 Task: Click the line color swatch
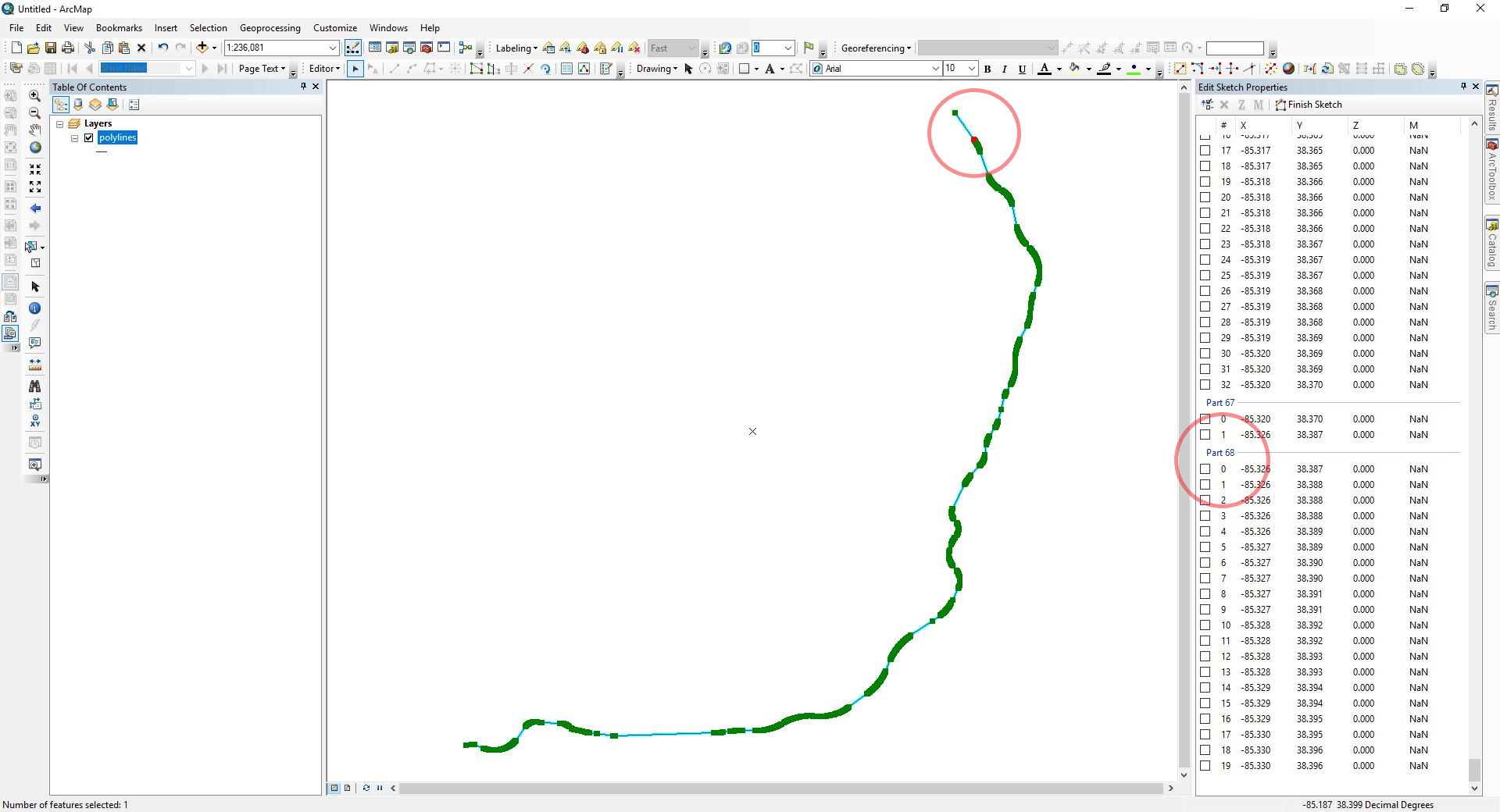pos(1104,69)
